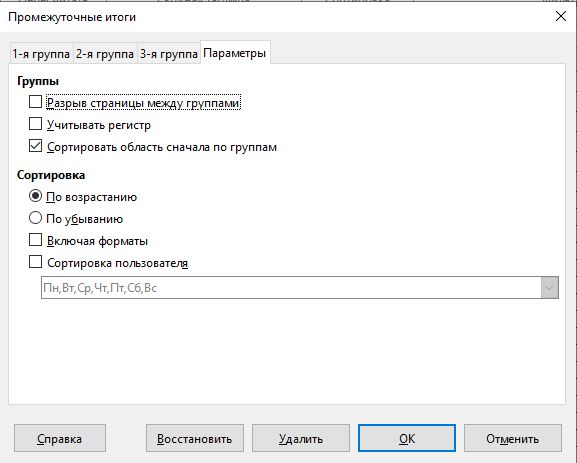Expand the custom sort list dropdown arrow
The height and width of the screenshot is (463, 577).
coord(550,287)
